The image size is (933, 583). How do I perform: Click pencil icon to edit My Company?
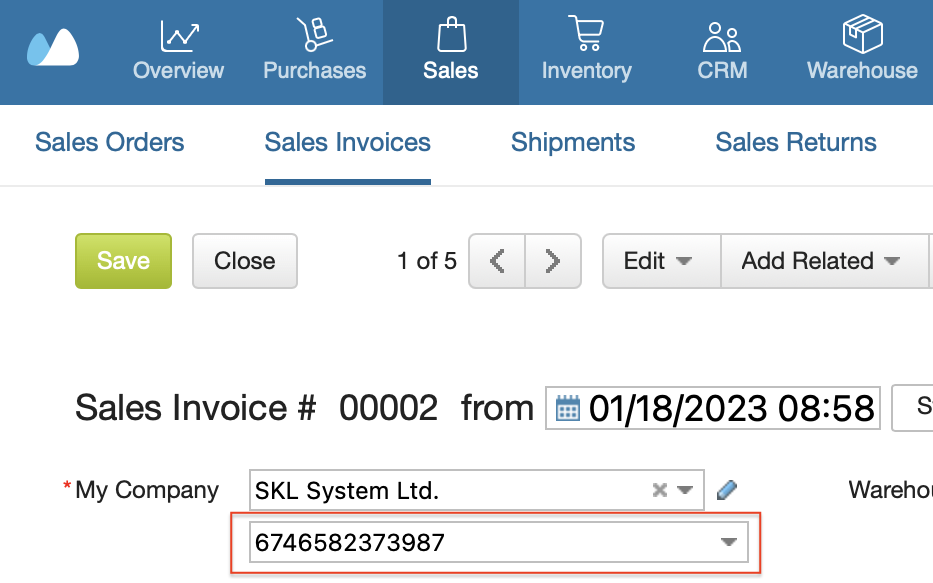(x=727, y=490)
